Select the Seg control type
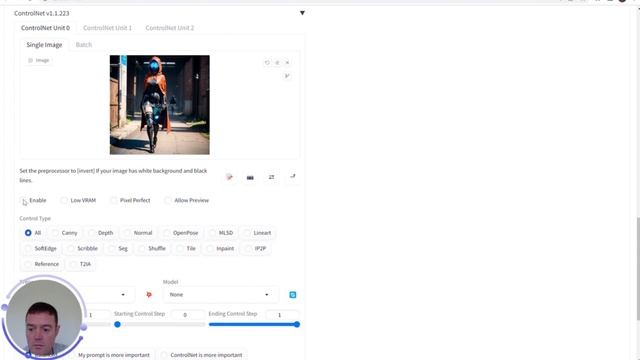The width and height of the screenshot is (640, 360). tap(118, 248)
